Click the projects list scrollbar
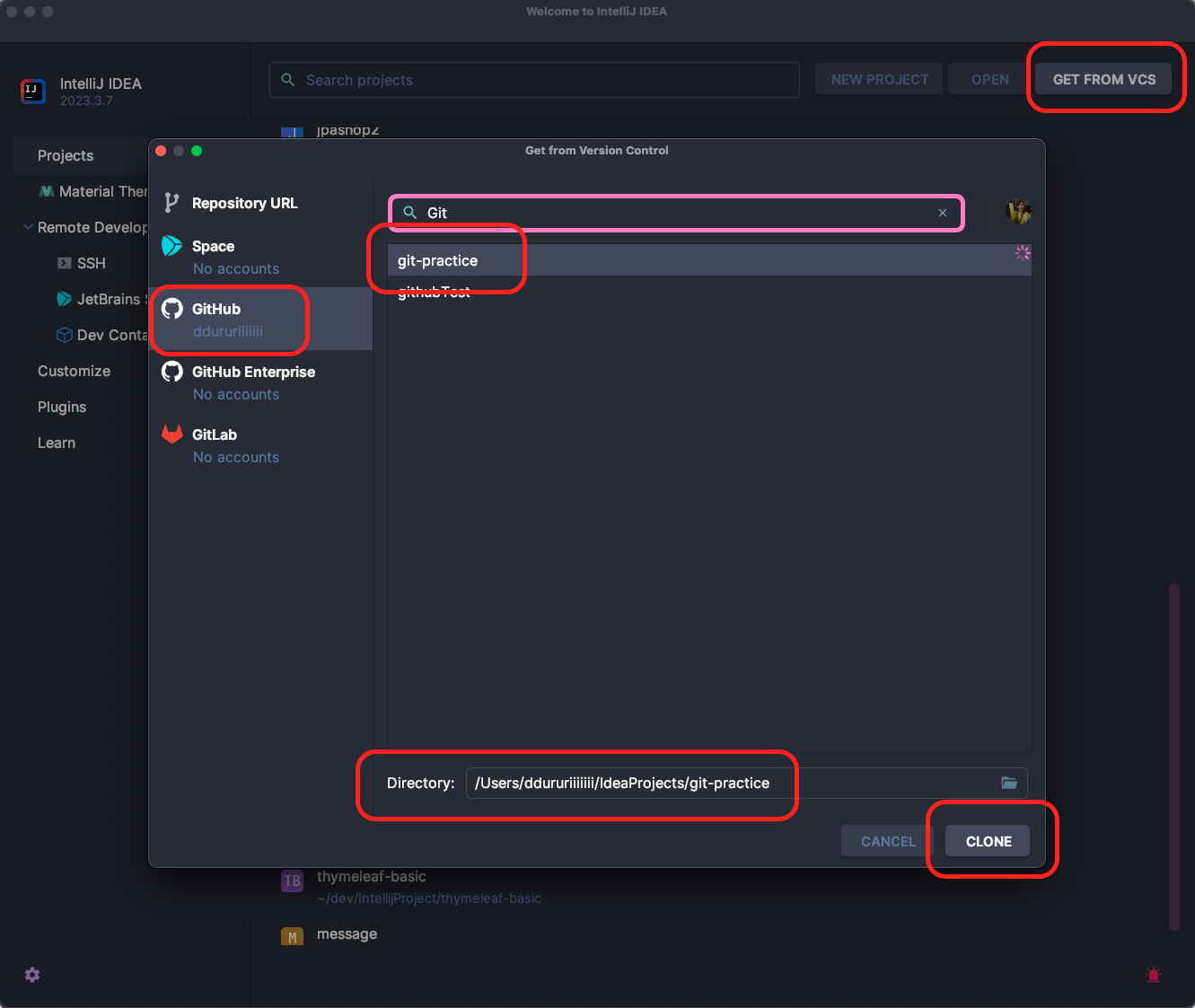 pyautogui.click(x=1173, y=757)
